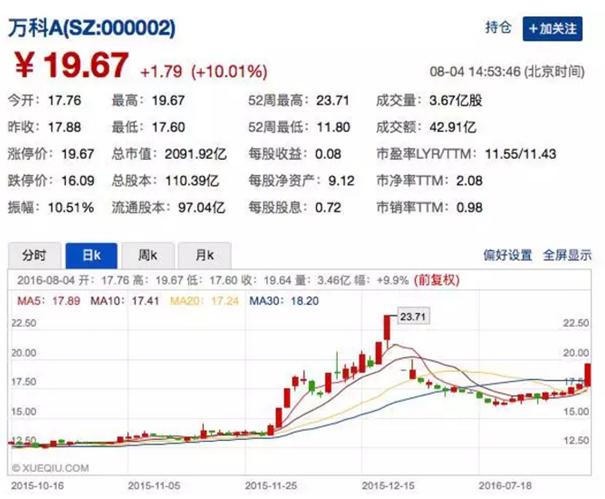
Task: Switch to the 周k weekly tab
Action: click(x=148, y=255)
